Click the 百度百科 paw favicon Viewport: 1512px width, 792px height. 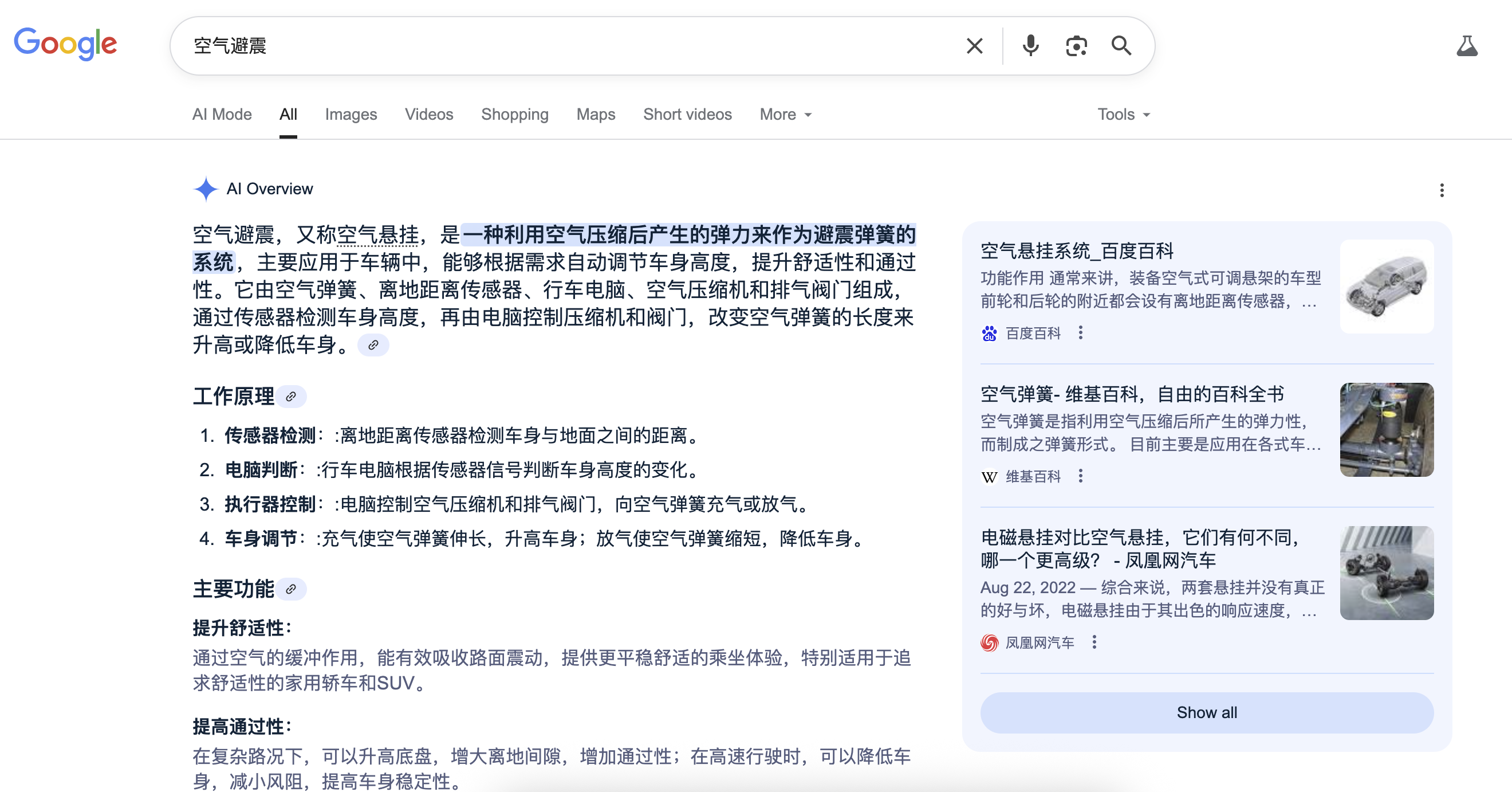coord(989,334)
